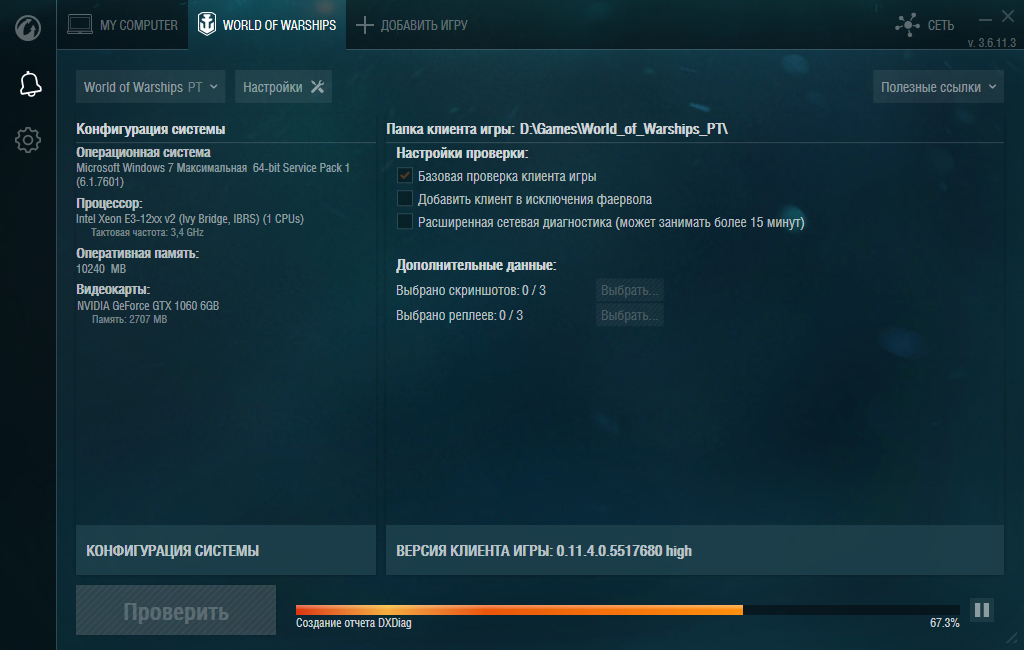Click the plus icon to add game

(x=364, y=25)
